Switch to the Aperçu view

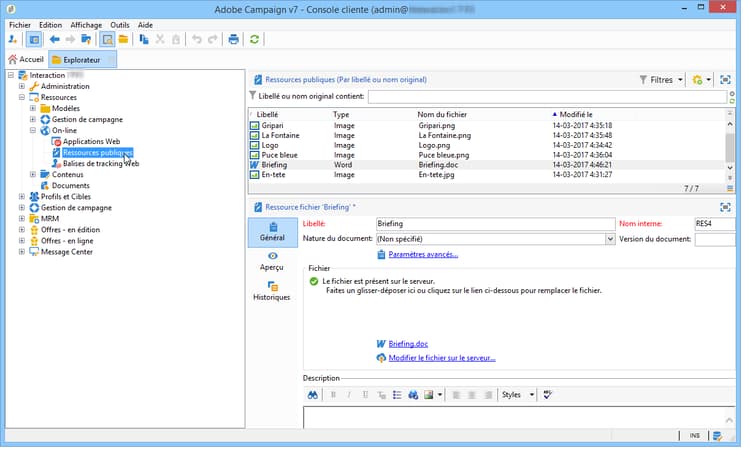point(272,262)
